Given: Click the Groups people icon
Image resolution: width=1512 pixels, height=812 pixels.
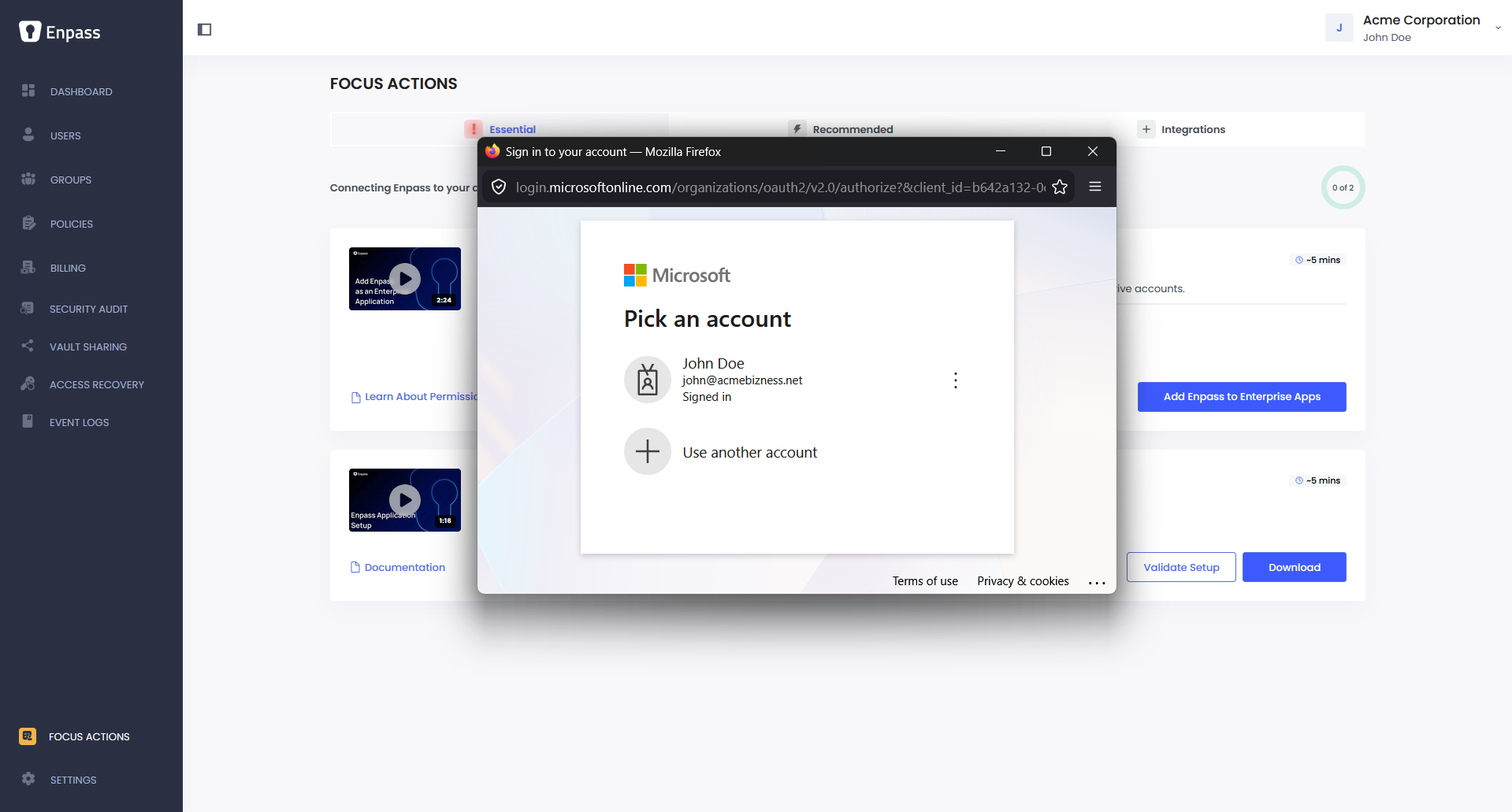Looking at the screenshot, I should tap(28, 179).
